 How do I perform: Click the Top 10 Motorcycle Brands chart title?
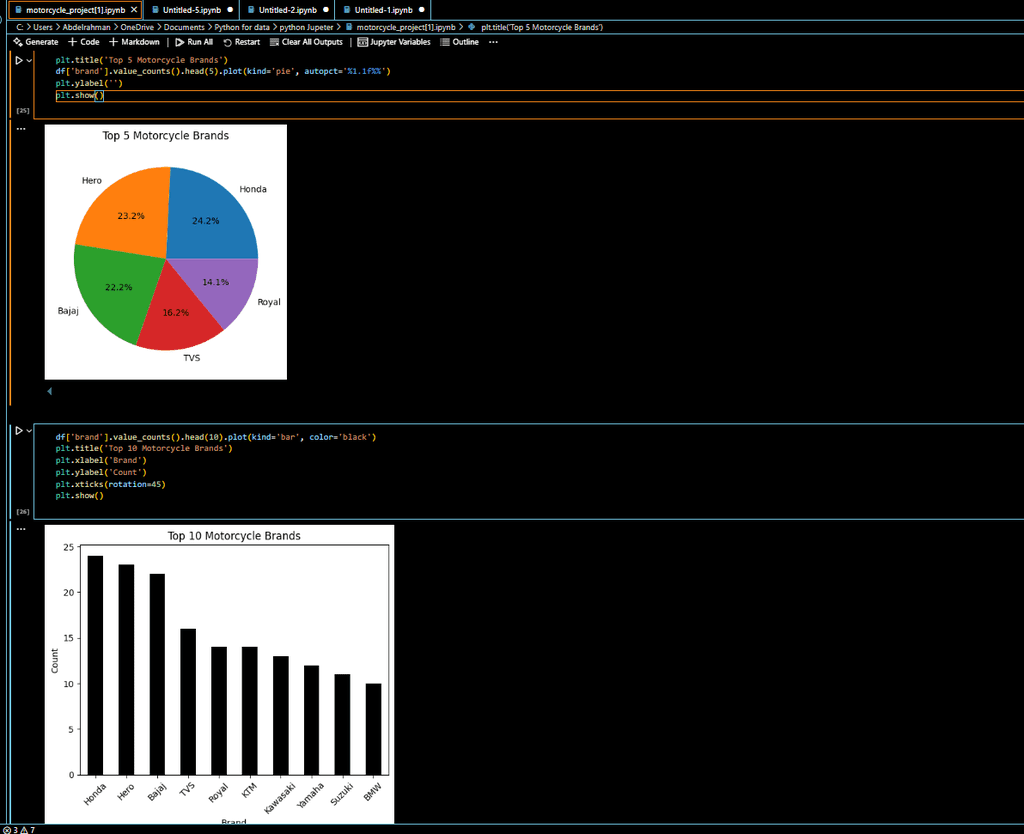point(234,536)
